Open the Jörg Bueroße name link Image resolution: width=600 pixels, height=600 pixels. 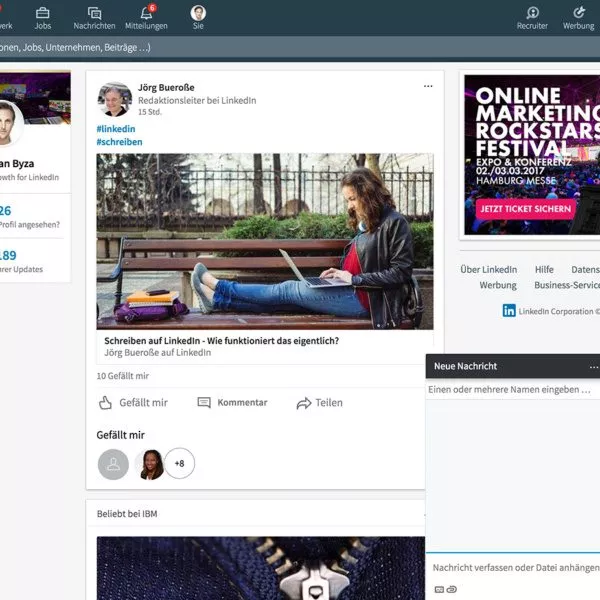tap(166, 88)
